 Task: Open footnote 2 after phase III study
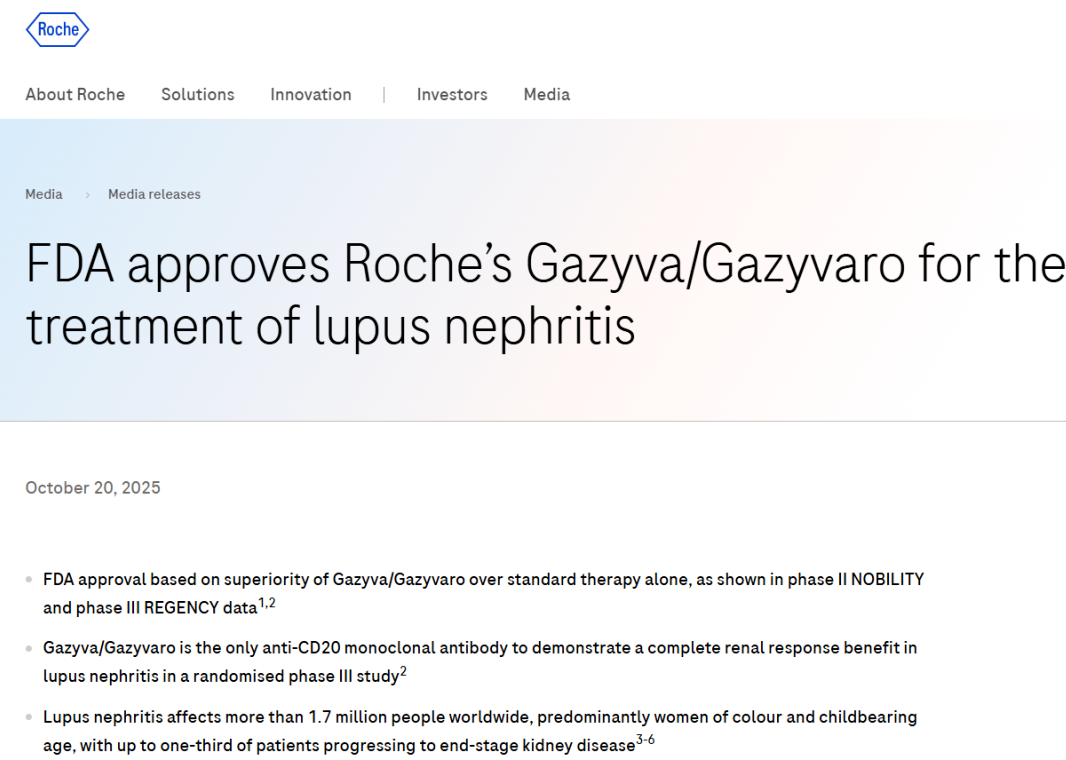pyautogui.click(x=403, y=672)
